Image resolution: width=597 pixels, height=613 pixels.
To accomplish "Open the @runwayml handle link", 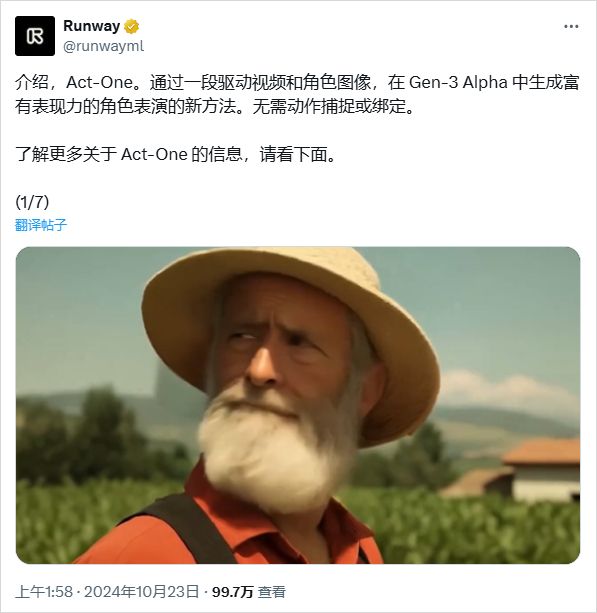I will 104,46.
